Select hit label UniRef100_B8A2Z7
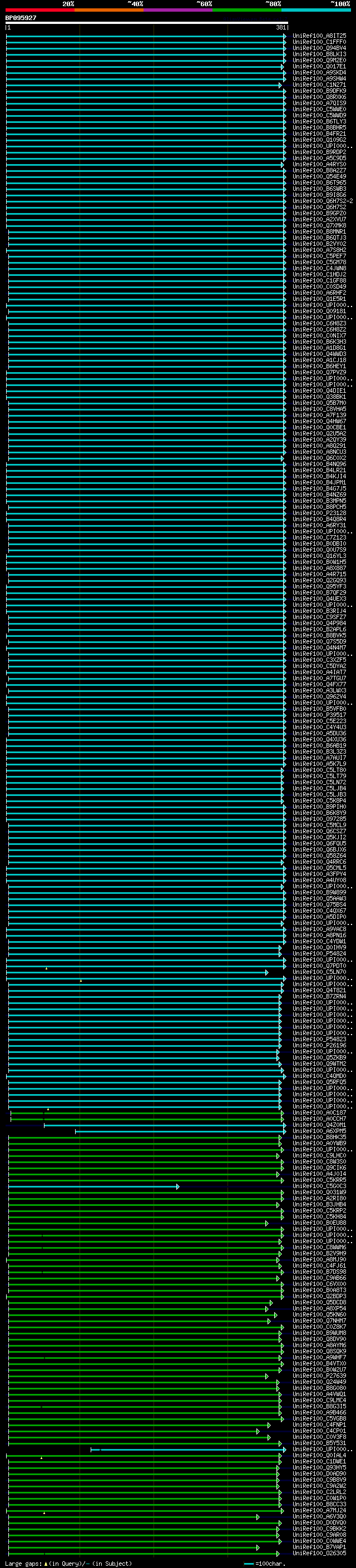The height and width of the screenshot is (1568, 356). [319, 170]
